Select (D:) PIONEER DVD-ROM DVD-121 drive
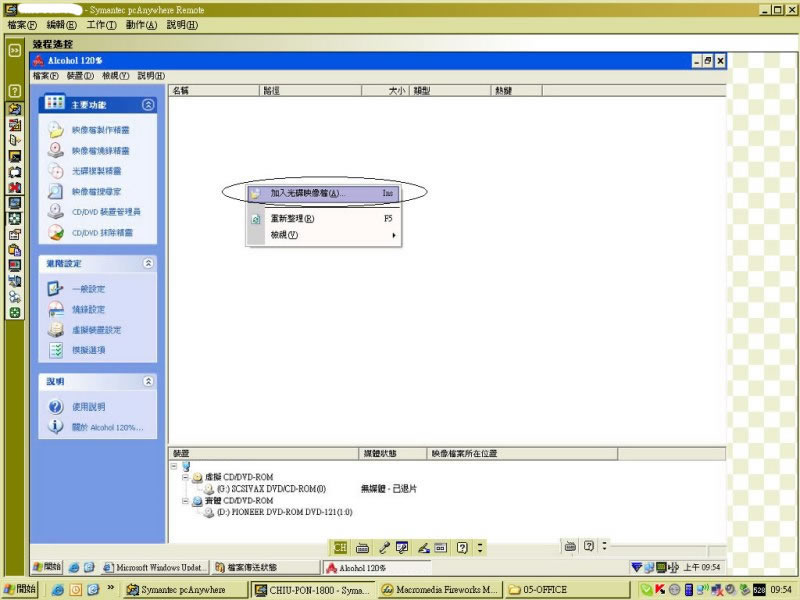 pos(285,512)
